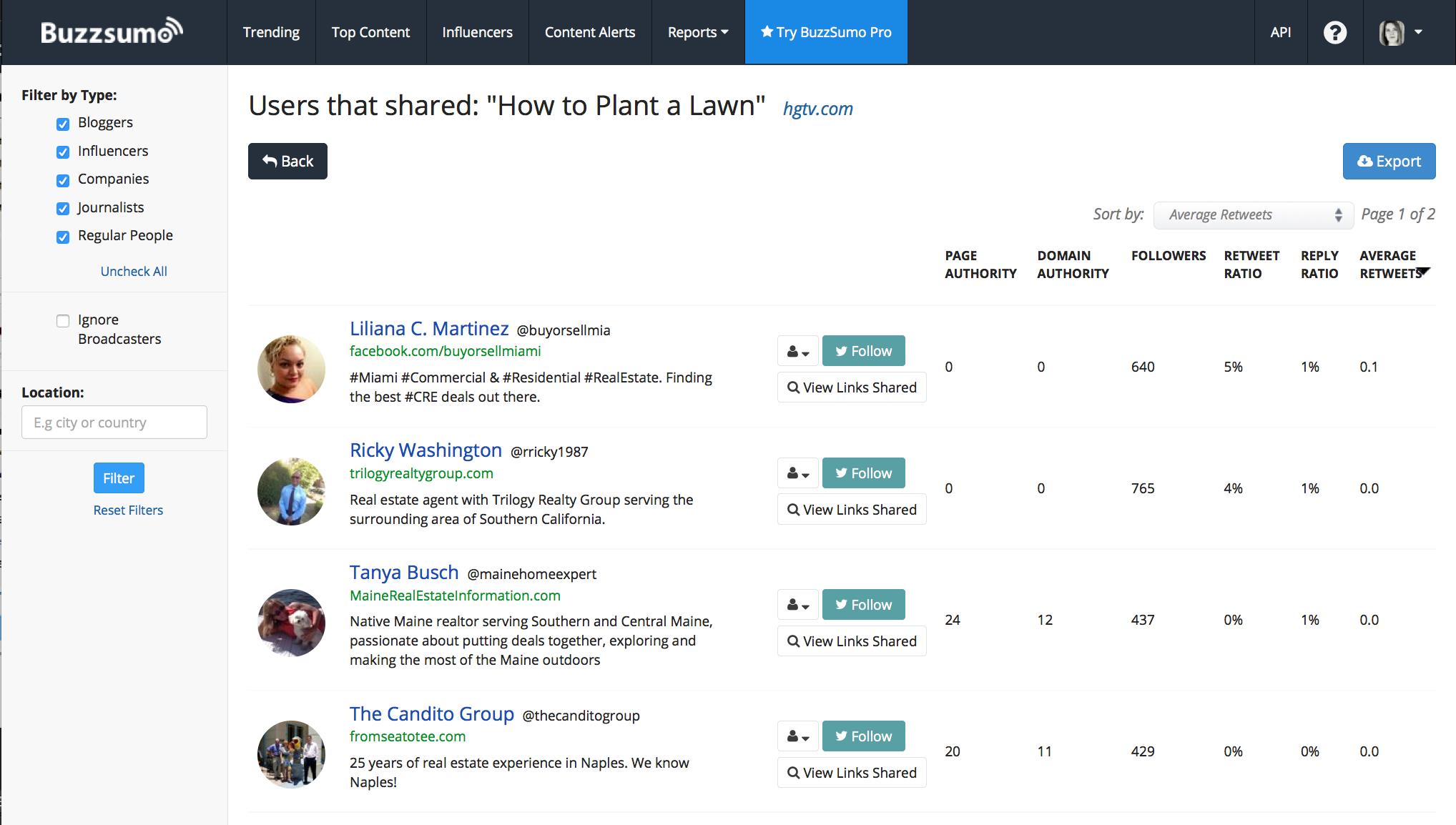The image size is (1456, 825).
Task: Click the @rricky1987 handle
Action: coord(549,452)
